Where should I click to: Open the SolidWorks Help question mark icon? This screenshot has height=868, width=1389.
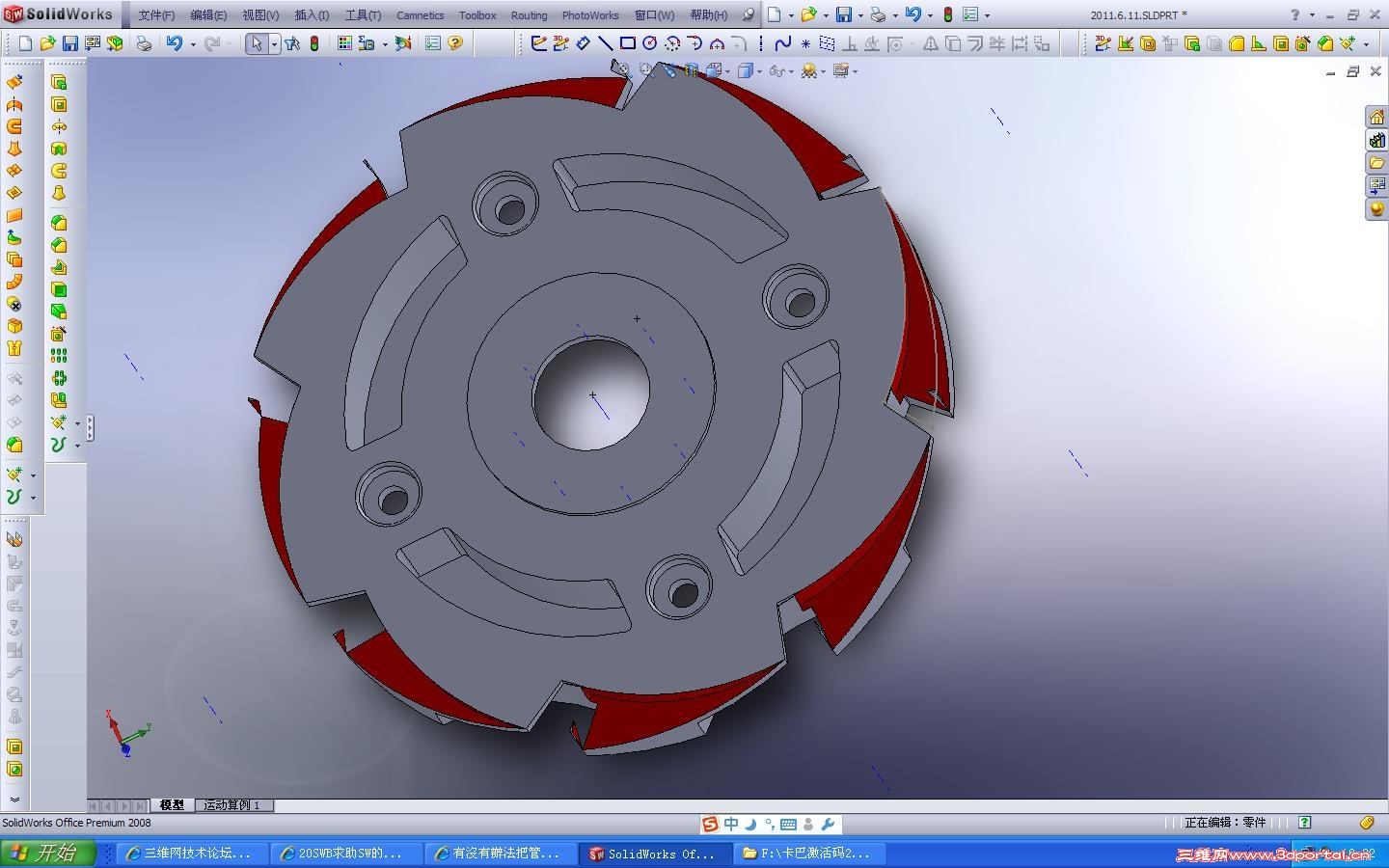(x=455, y=43)
